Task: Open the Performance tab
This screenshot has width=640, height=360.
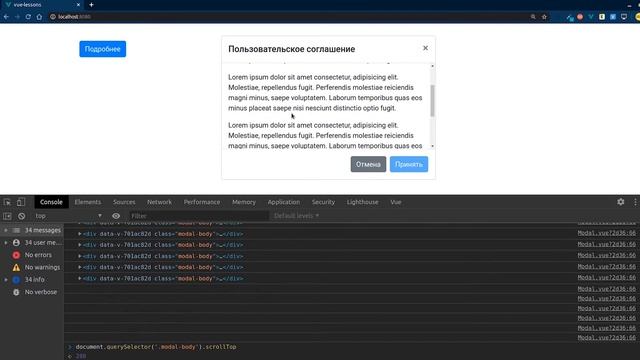Action: [x=202, y=202]
